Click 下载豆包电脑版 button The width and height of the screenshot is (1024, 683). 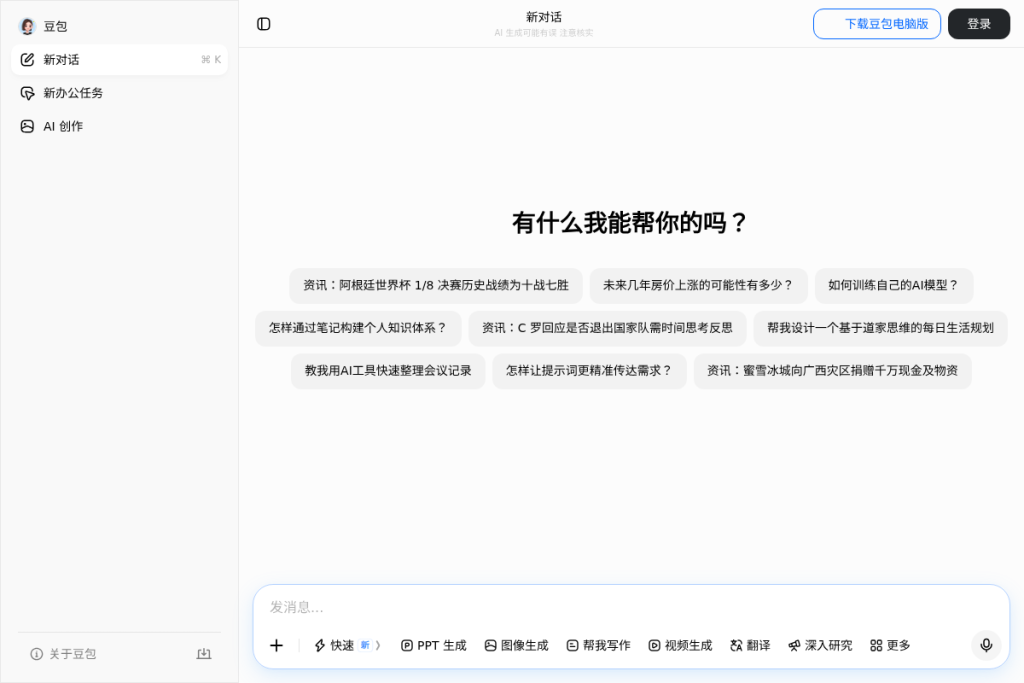(877, 24)
